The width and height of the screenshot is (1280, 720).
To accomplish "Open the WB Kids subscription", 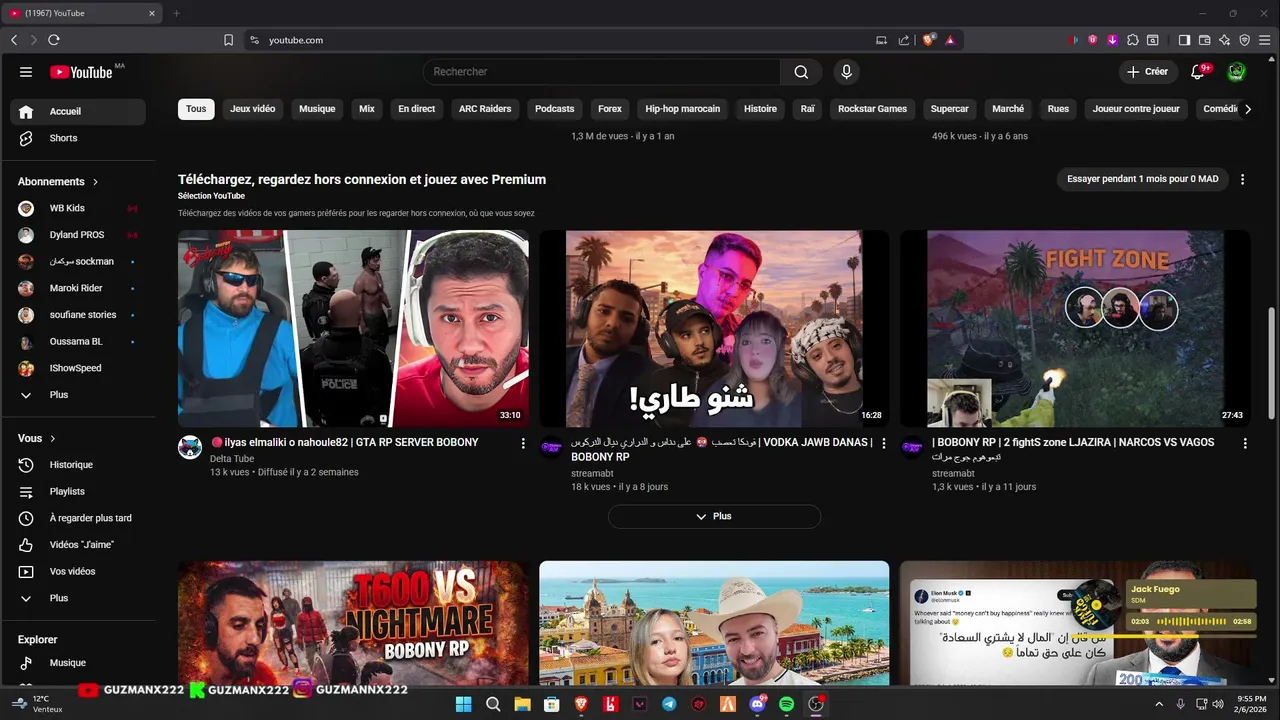I will point(78,208).
